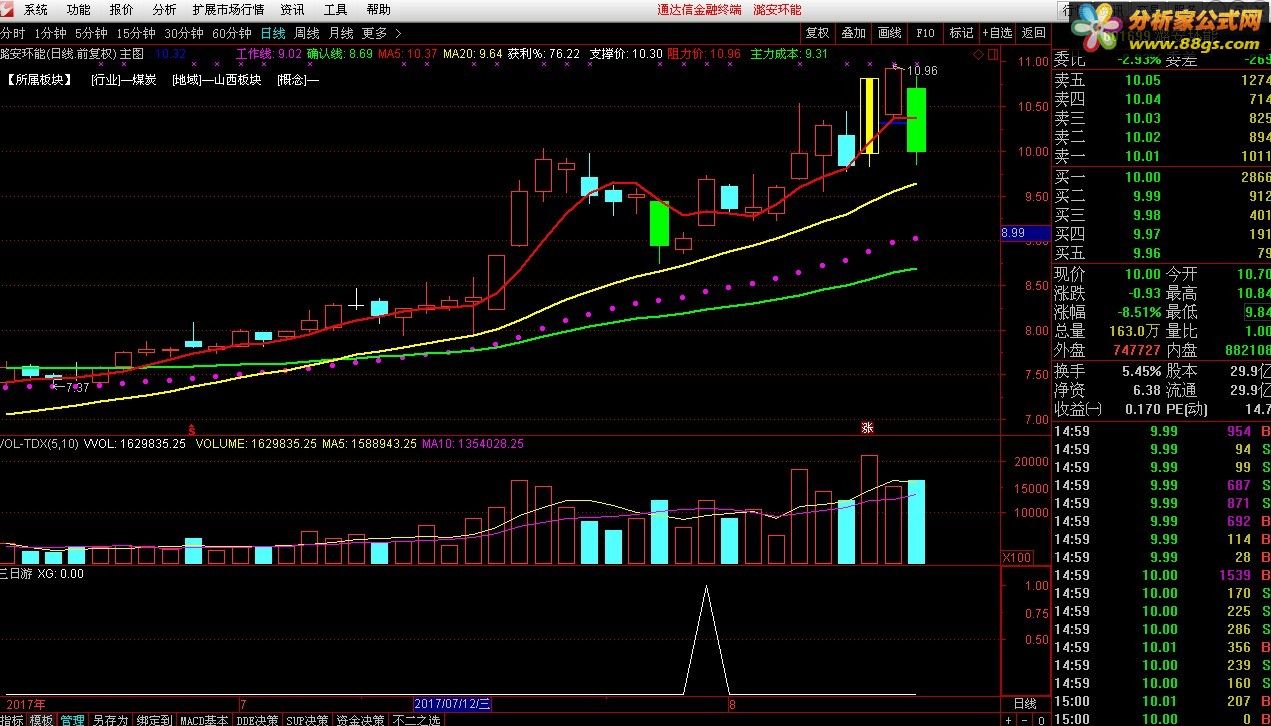Open the 分析 menu
1271x726 pixels.
(x=164, y=9)
